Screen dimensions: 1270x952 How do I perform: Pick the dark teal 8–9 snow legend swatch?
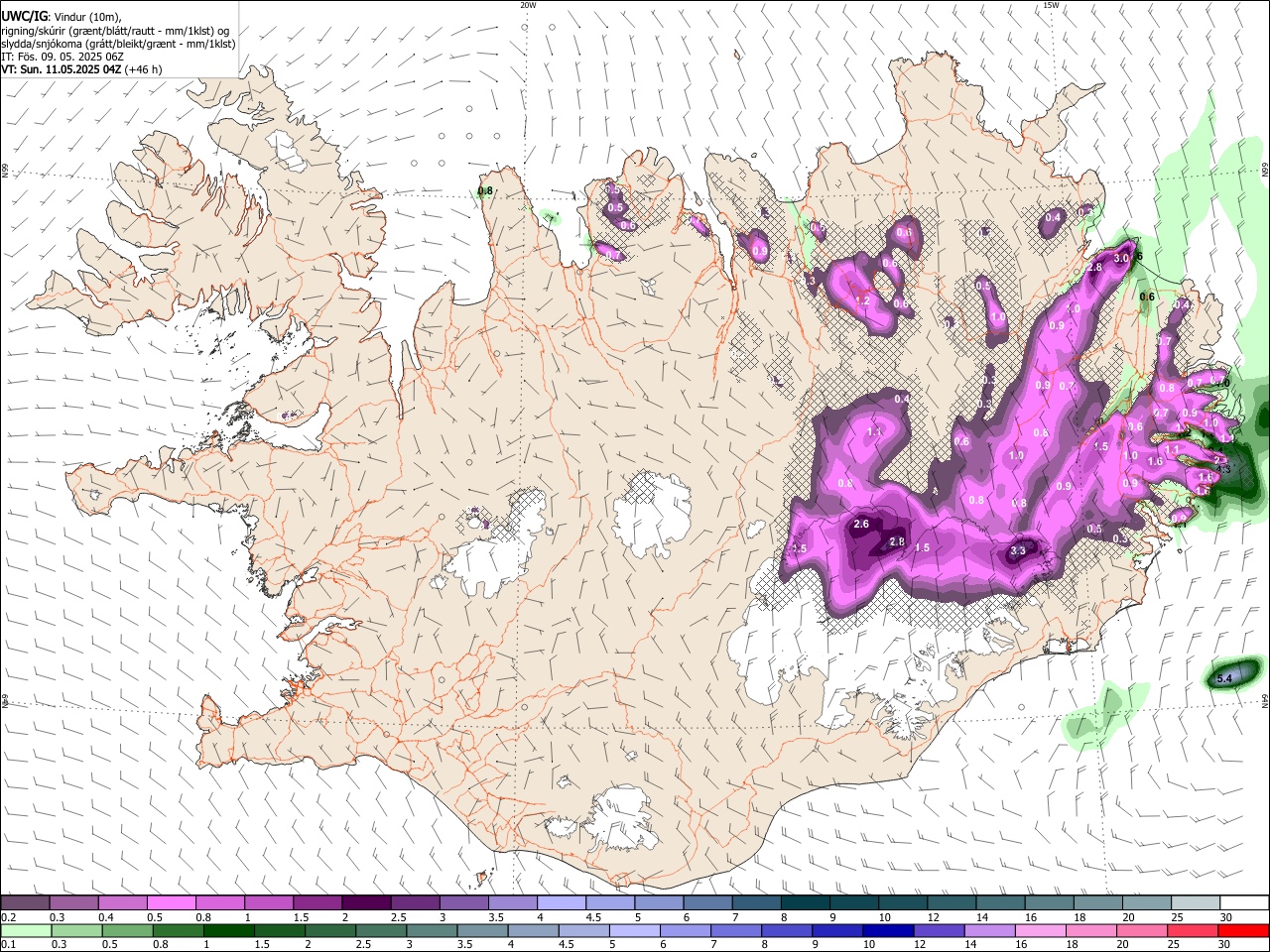(x=806, y=903)
